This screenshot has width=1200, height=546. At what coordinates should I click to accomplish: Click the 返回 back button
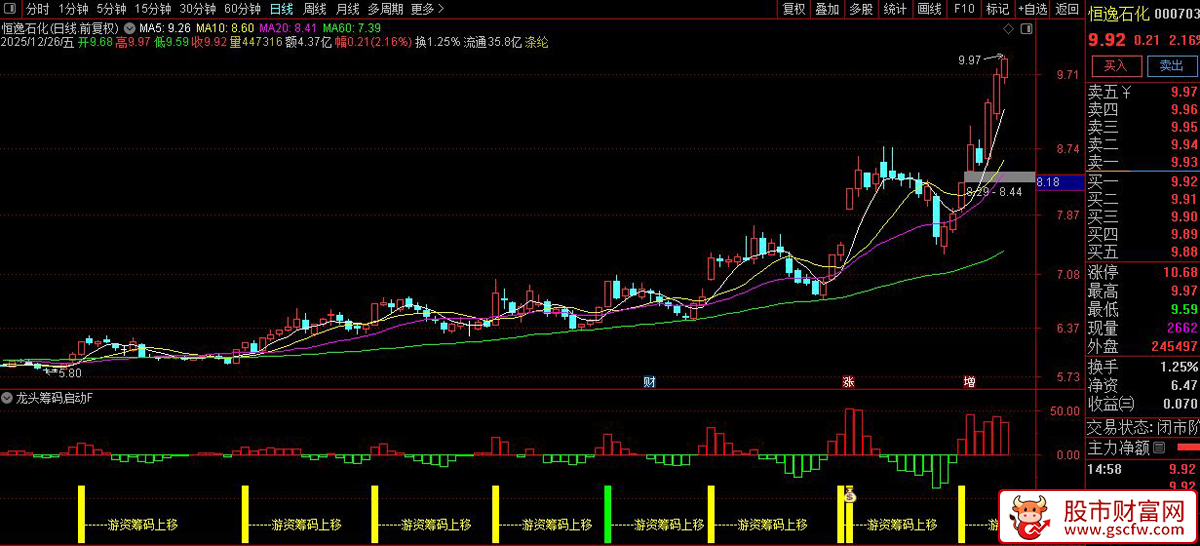[1066, 9]
